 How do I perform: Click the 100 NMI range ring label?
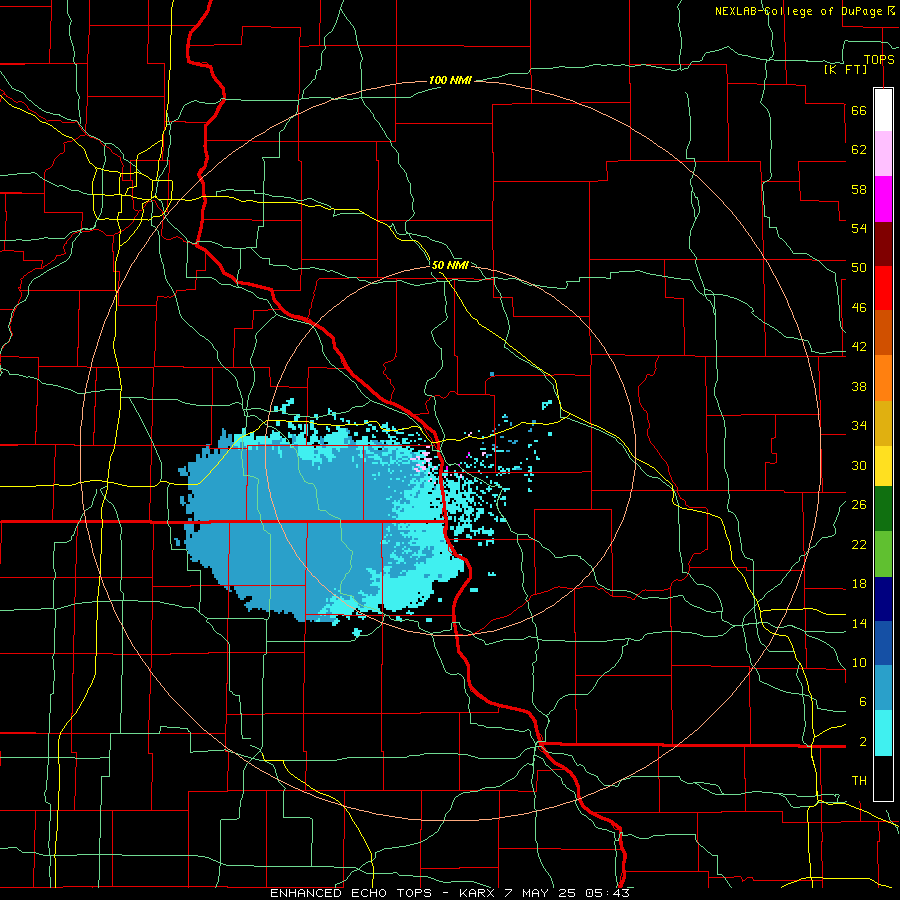tap(450, 80)
